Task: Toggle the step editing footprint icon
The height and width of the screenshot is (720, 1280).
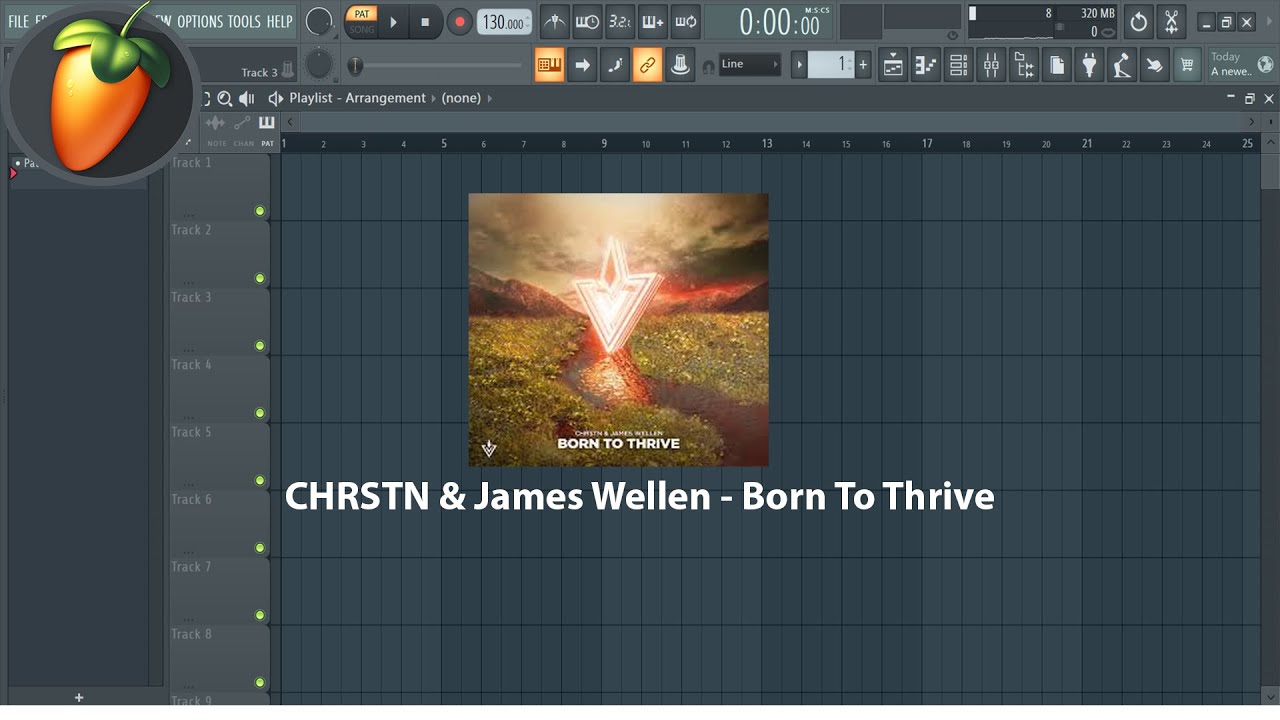Action: tap(615, 65)
